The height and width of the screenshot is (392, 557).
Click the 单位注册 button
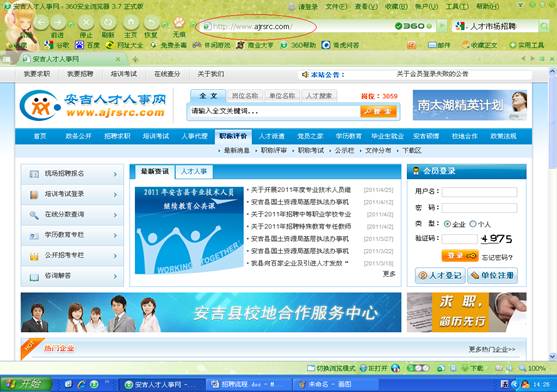point(492,276)
